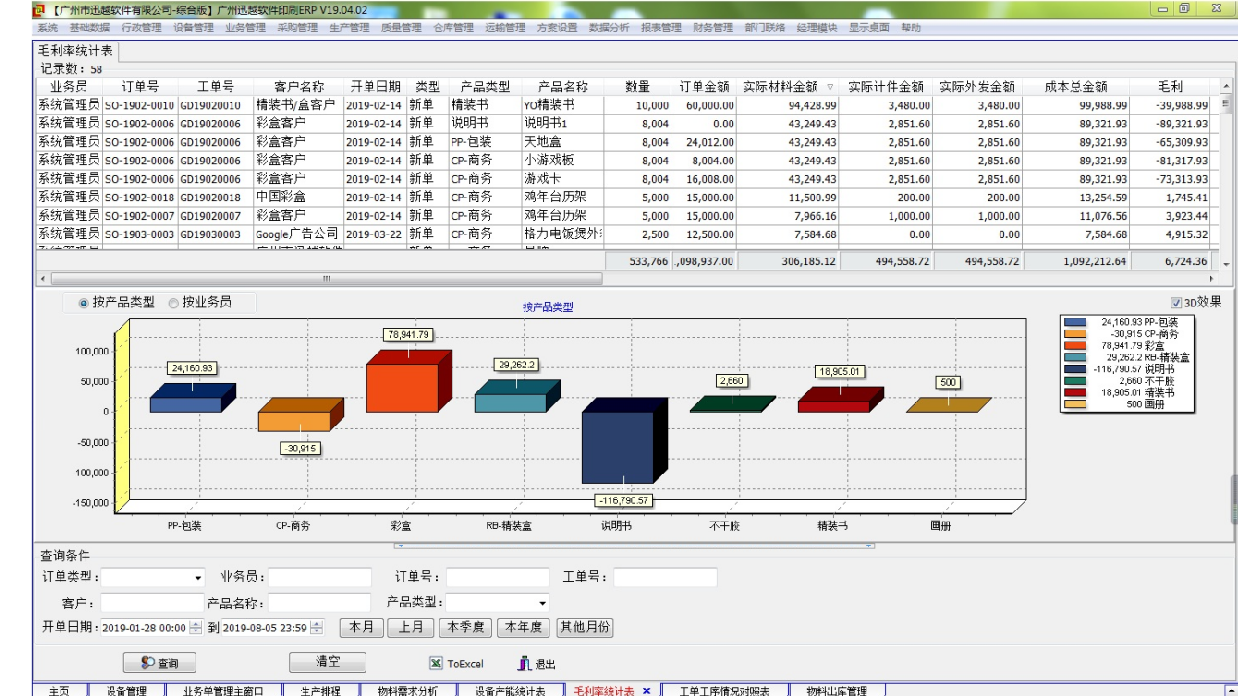The width and height of the screenshot is (1239, 697).
Task: Open the 产品类型 filter dropdown
Action: coord(543,603)
